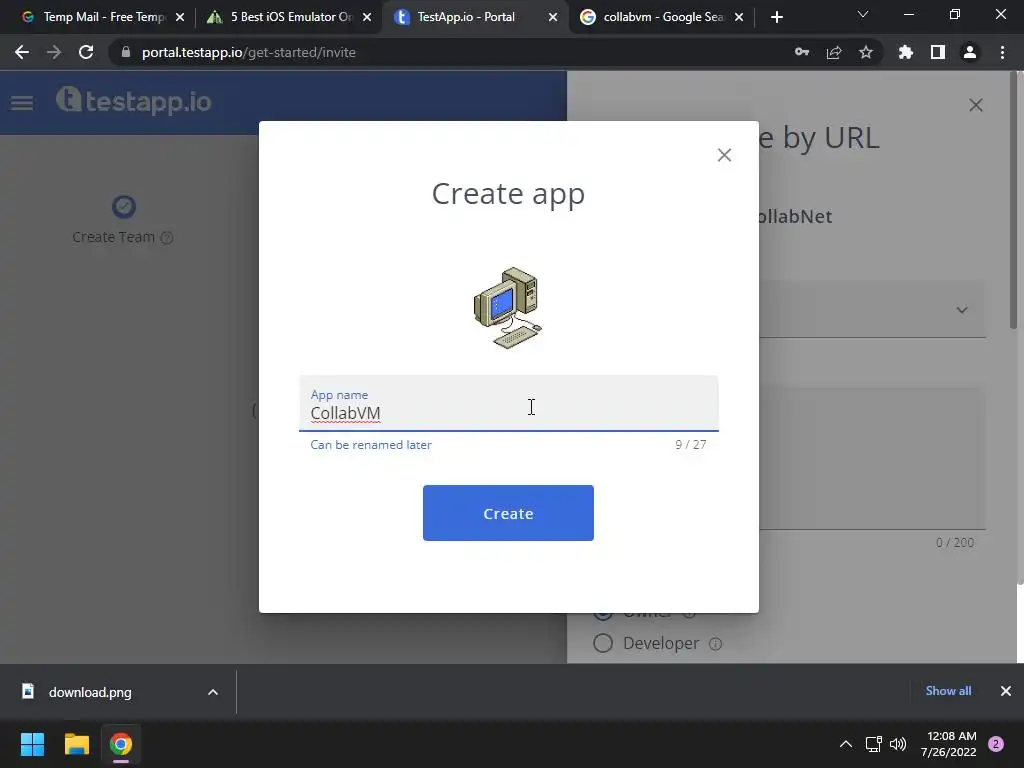Image resolution: width=1024 pixels, height=768 pixels.
Task: Select the TestApp.io Portal tab
Action: click(467, 17)
